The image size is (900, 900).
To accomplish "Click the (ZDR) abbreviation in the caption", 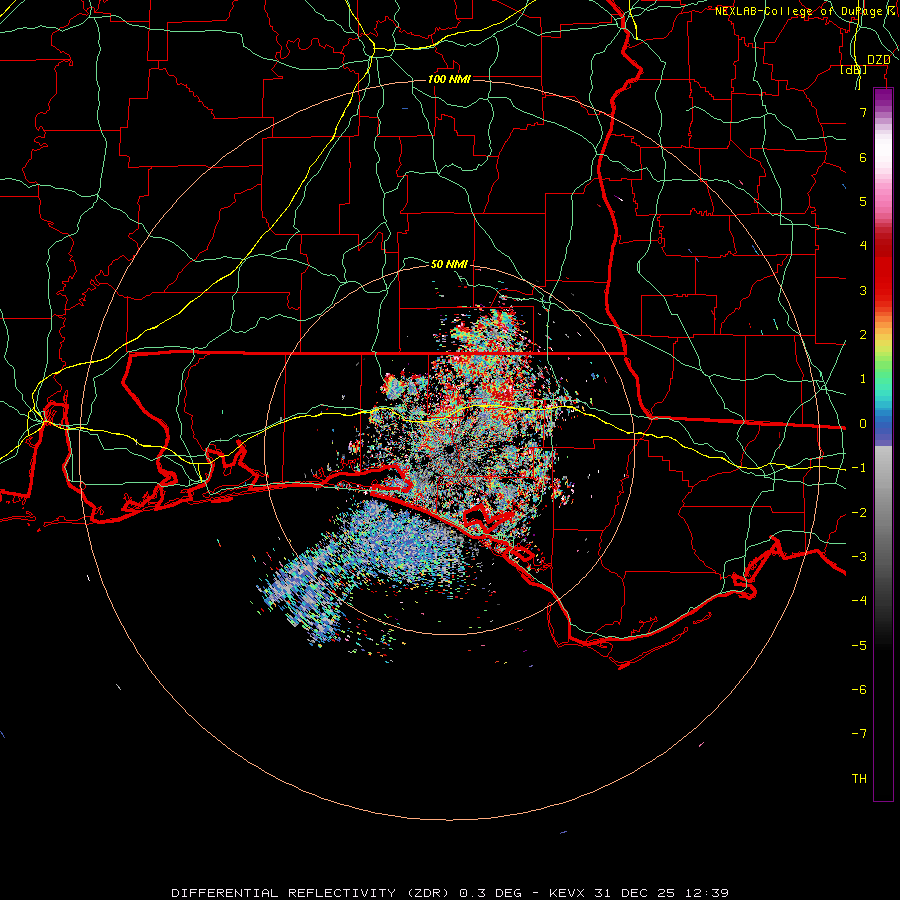I will coord(430,893).
